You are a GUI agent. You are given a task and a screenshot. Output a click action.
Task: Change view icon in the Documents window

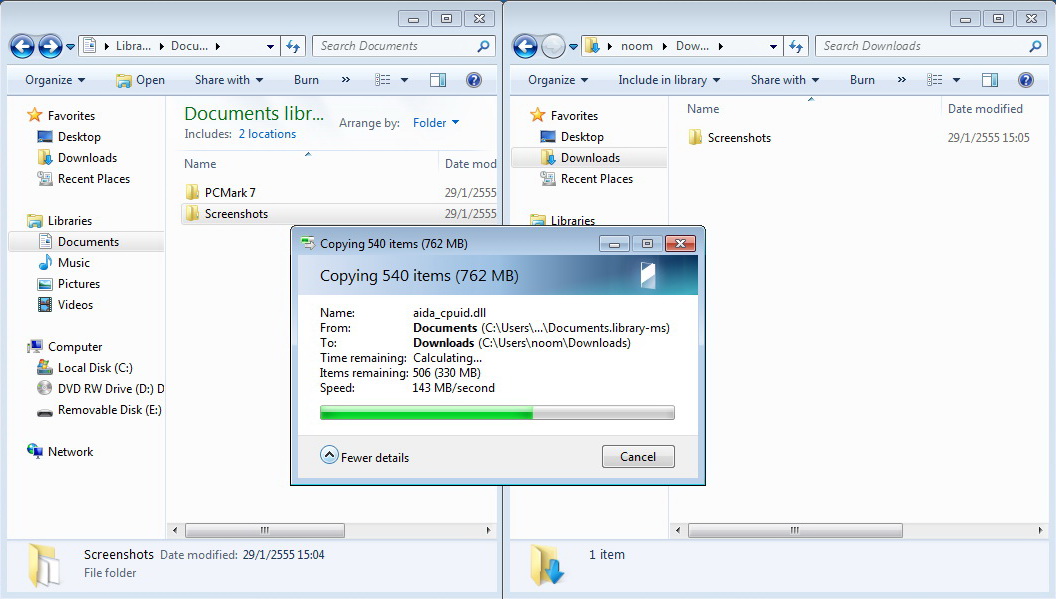tap(383, 80)
